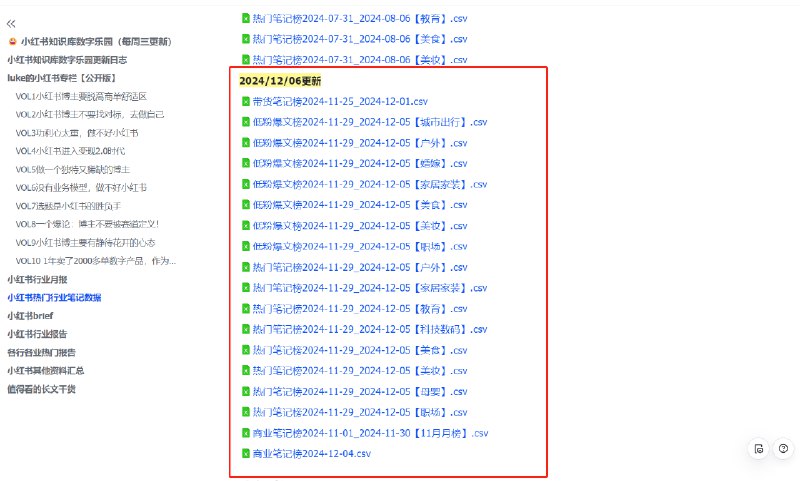The image size is (800, 481).
Task: Click CSV icon of 商业笔记榜【11月月榜】
Action: 245,433
